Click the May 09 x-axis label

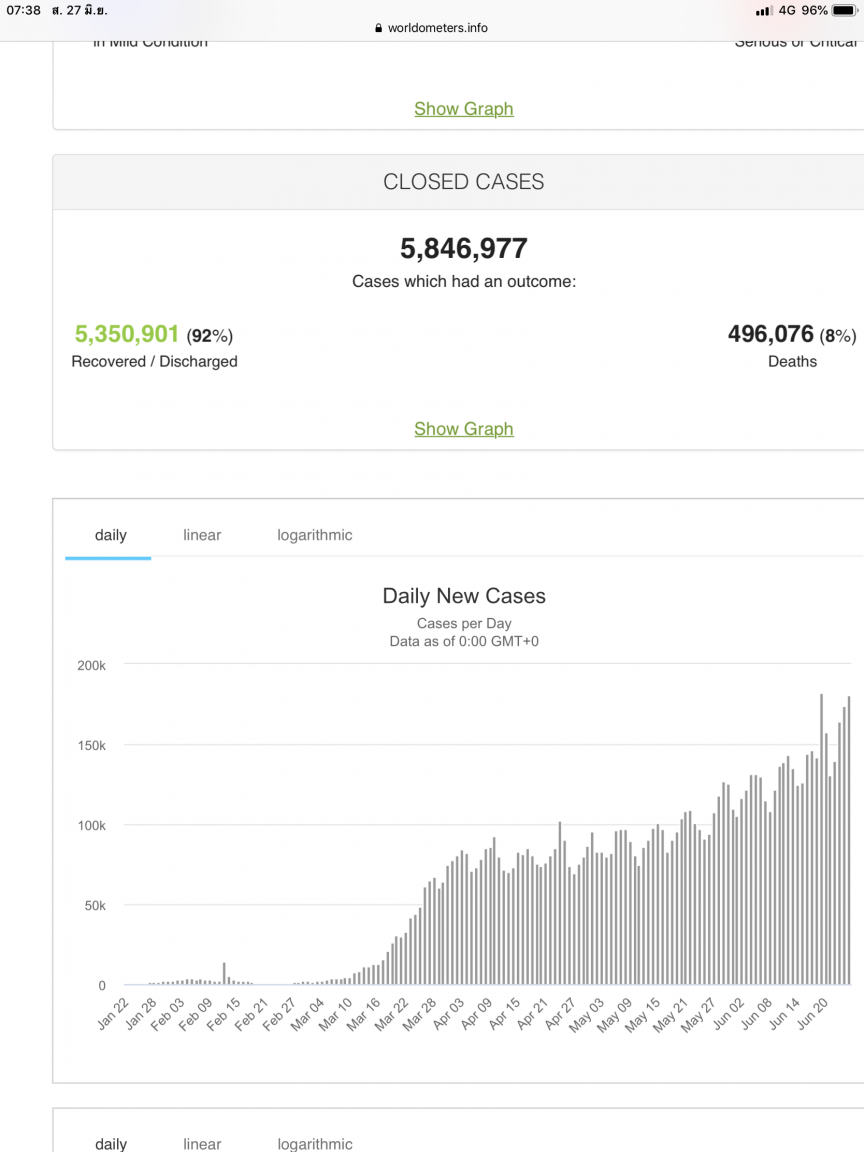[x=614, y=1015]
